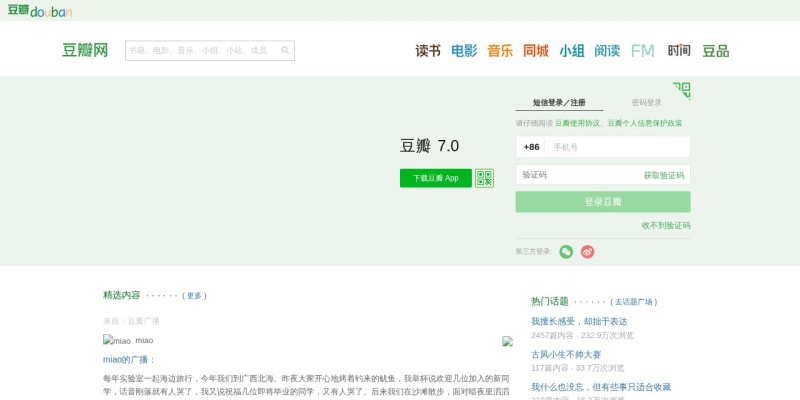Click the 117篇内容 · 33.7万次浏览 stats text
This screenshot has width=800, height=400.
tap(578, 368)
